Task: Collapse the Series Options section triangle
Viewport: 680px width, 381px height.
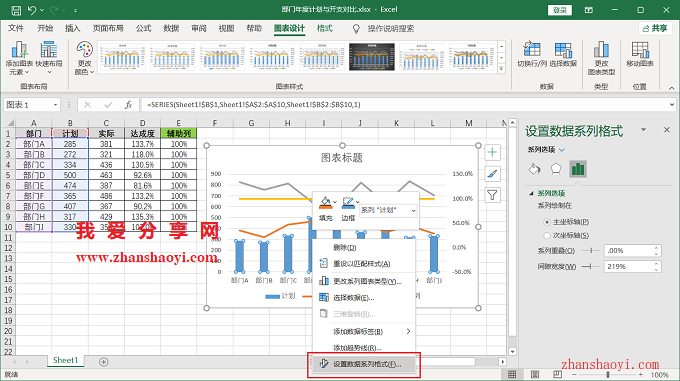Action: click(531, 193)
